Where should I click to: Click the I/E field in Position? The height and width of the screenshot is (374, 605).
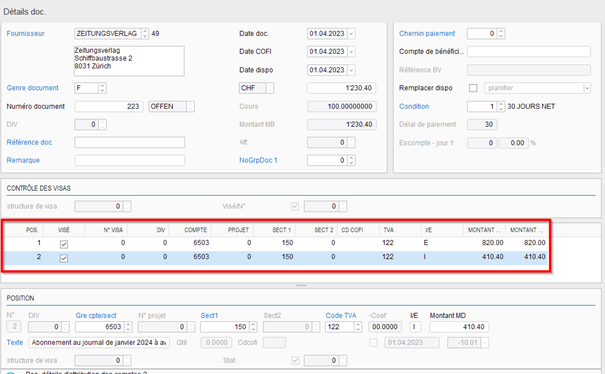pyautogui.click(x=414, y=327)
